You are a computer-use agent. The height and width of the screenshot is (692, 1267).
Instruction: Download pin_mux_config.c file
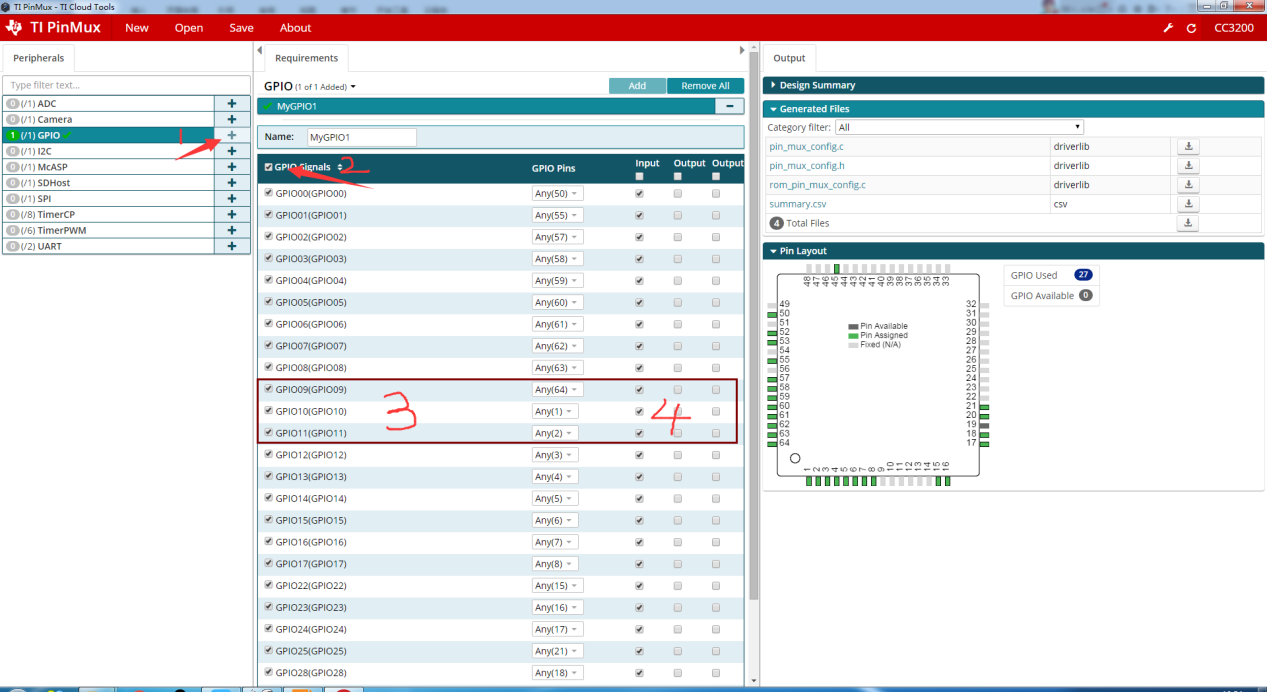(x=1188, y=147)
